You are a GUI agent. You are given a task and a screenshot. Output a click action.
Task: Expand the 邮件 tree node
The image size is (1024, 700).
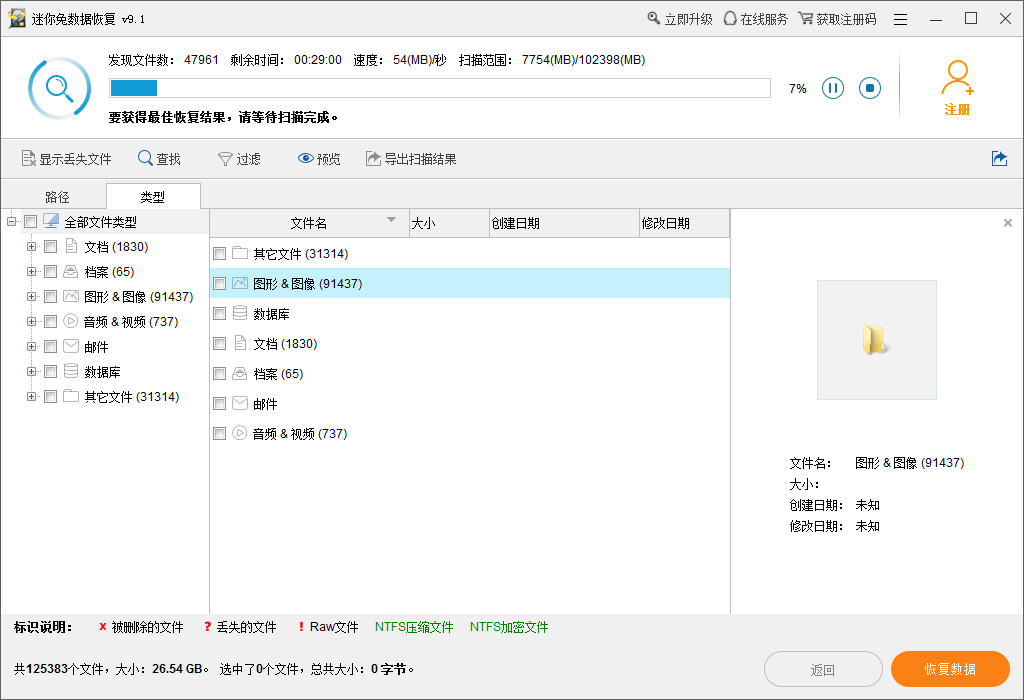coord(31,346)
